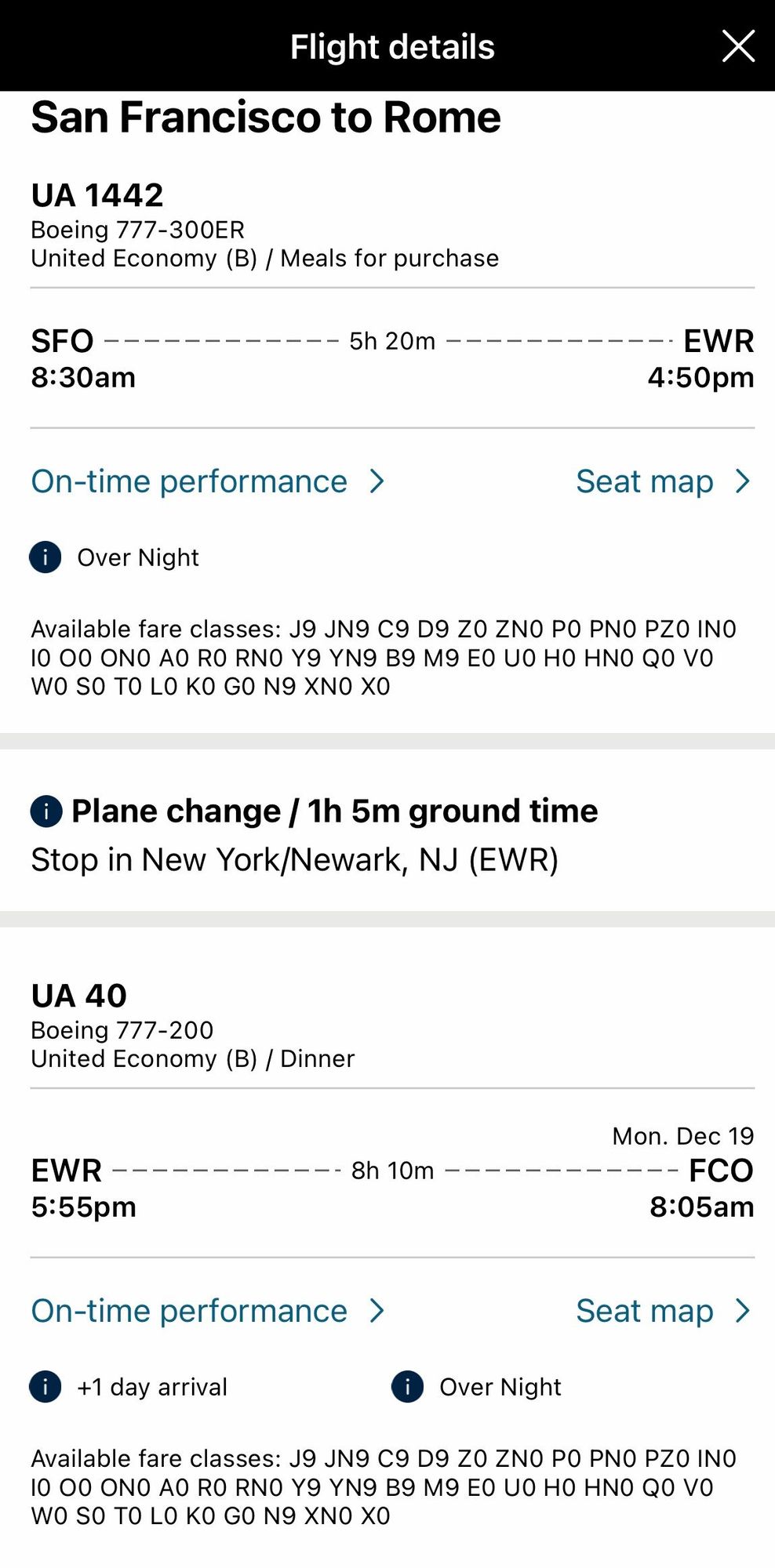Expand chevron after UA 1442 On-time performance
Screen dimensions: 775x1568
377,481
